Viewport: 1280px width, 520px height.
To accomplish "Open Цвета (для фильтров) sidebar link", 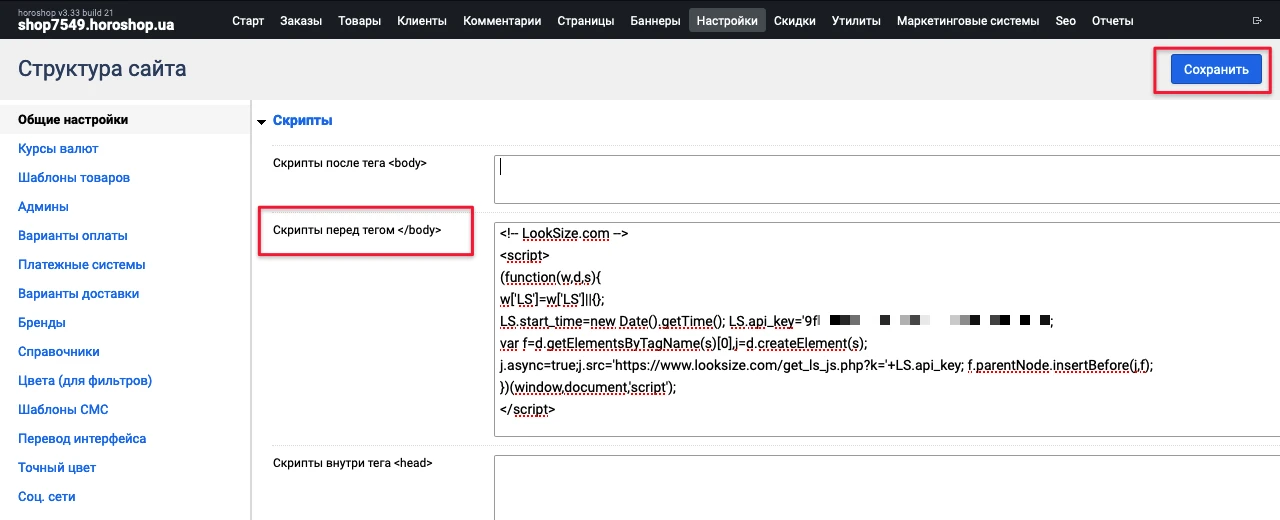I will pyautogui.click(x=85, y=381).
